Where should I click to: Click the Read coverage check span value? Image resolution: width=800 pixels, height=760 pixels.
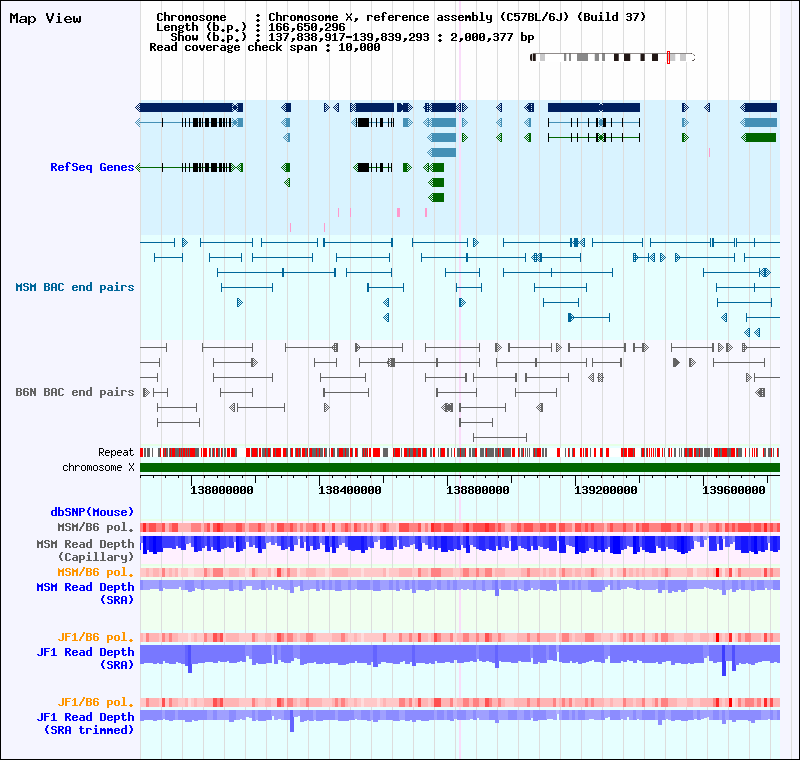(359, 47)
